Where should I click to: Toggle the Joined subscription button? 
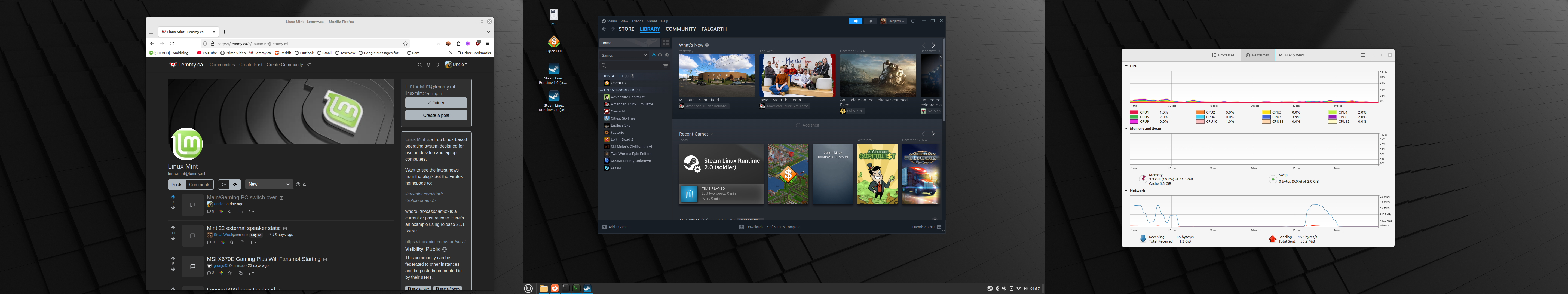[436, 103]
